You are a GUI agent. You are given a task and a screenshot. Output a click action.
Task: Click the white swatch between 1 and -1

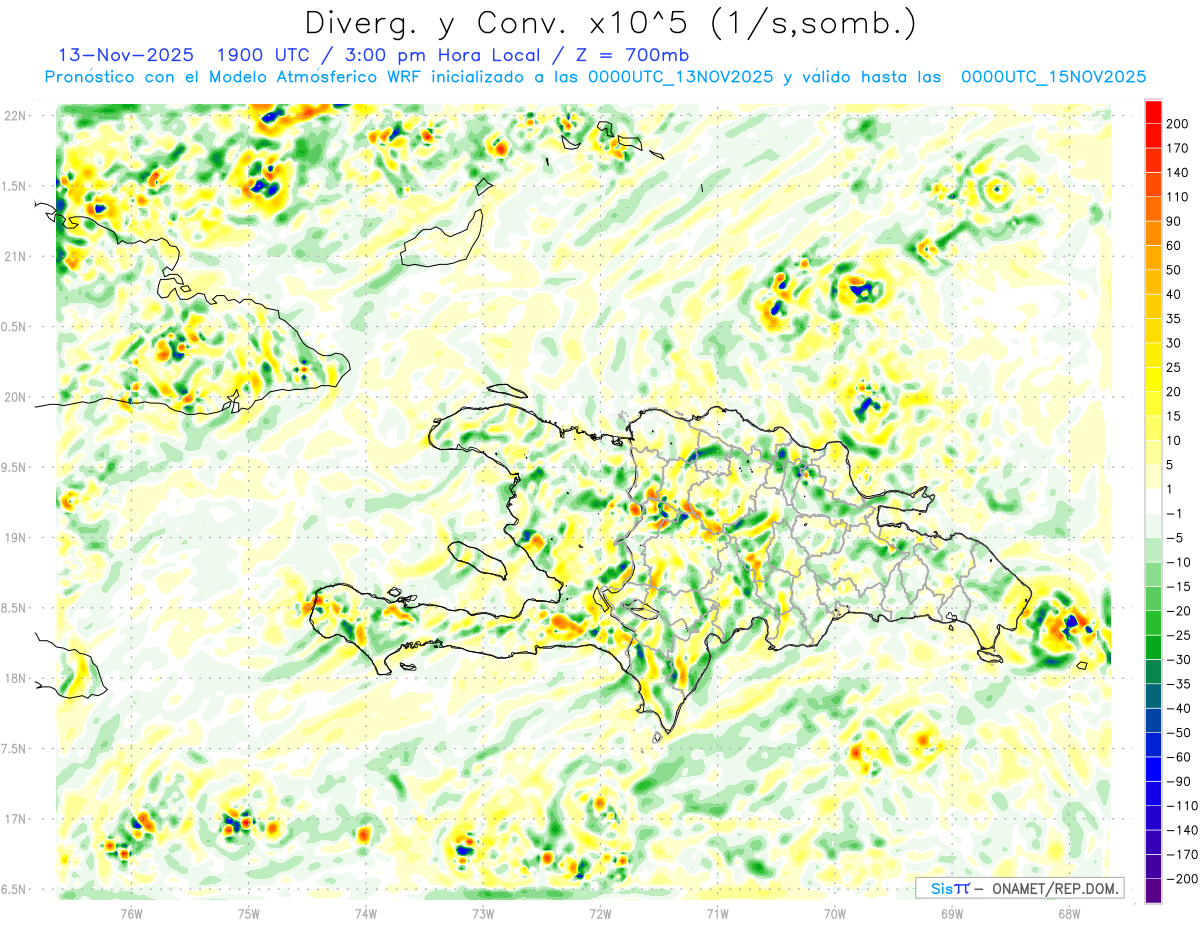tap(1153, 502)
